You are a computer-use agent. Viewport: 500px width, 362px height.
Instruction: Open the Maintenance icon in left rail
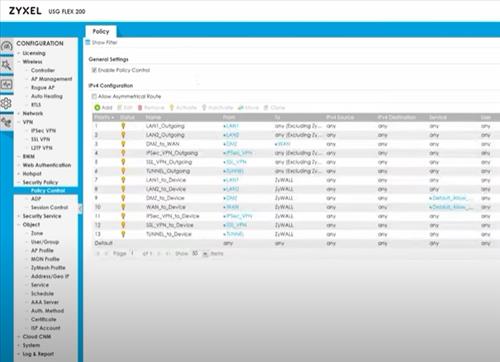click(6, 122)
